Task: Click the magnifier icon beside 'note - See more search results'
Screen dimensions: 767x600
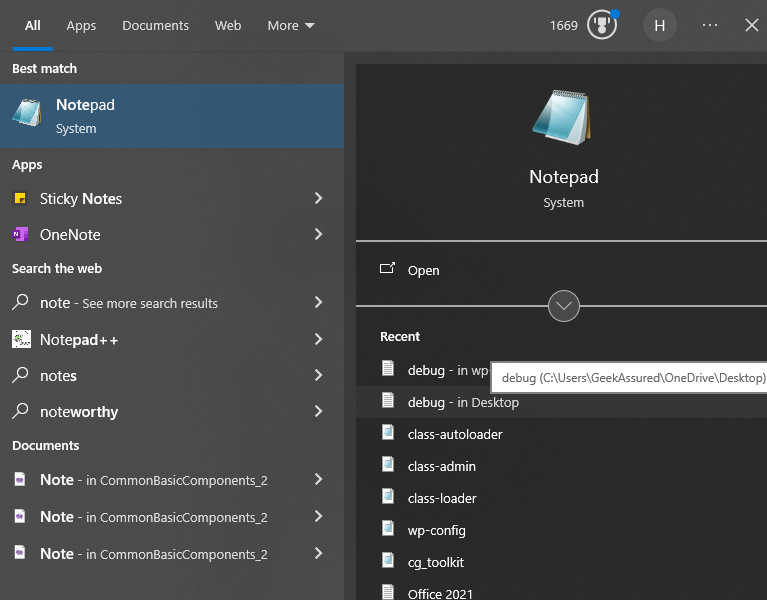Action: [x=20, y=302]
